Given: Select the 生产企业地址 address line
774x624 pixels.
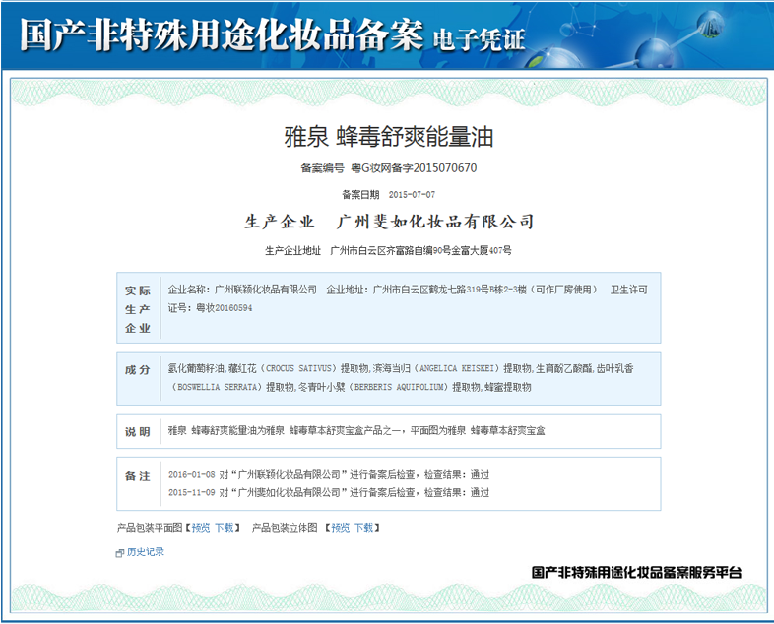Looking at the screenshot, I should pyautogui.click(x=388, y=251).
